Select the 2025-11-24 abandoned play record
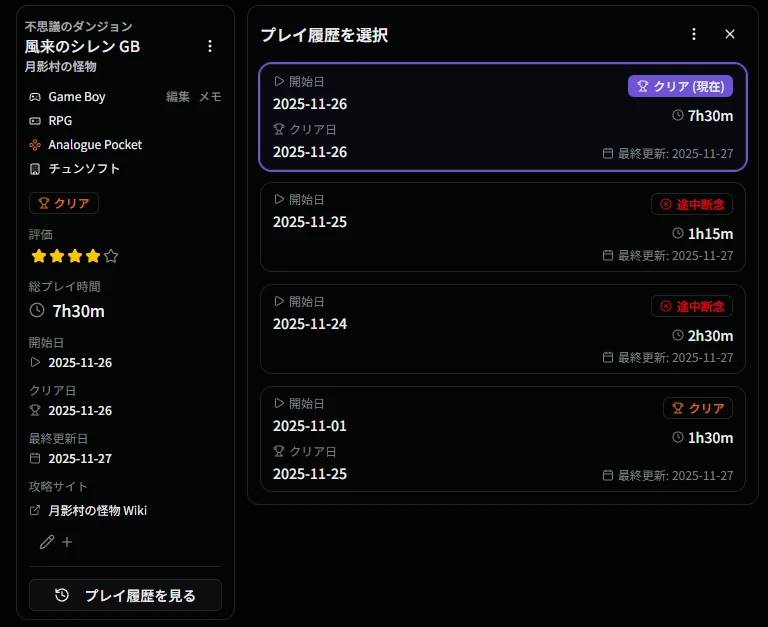Screen dimensions: 768x627 503,329
